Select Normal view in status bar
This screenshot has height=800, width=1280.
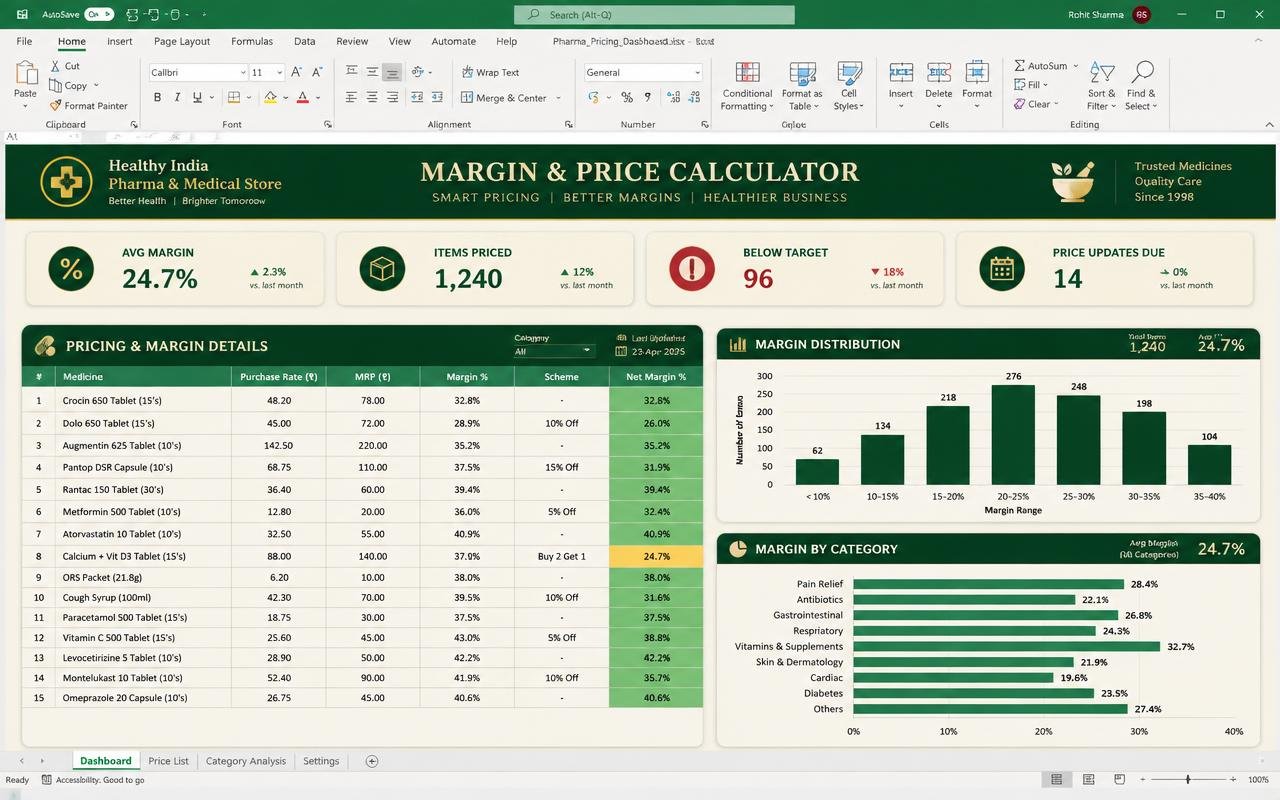pos(1057,780)
